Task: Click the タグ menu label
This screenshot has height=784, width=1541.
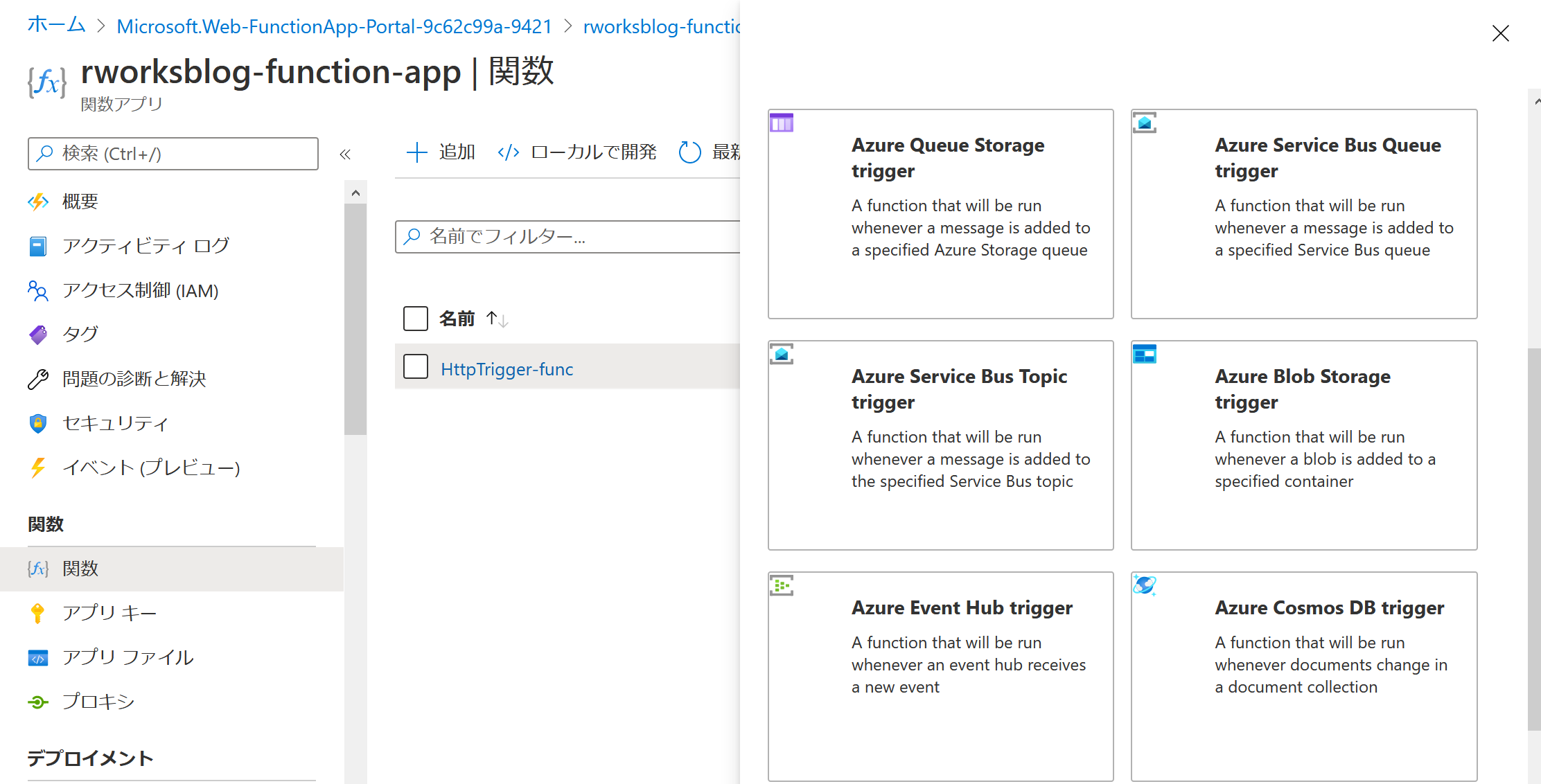Action: coord(80,335)
